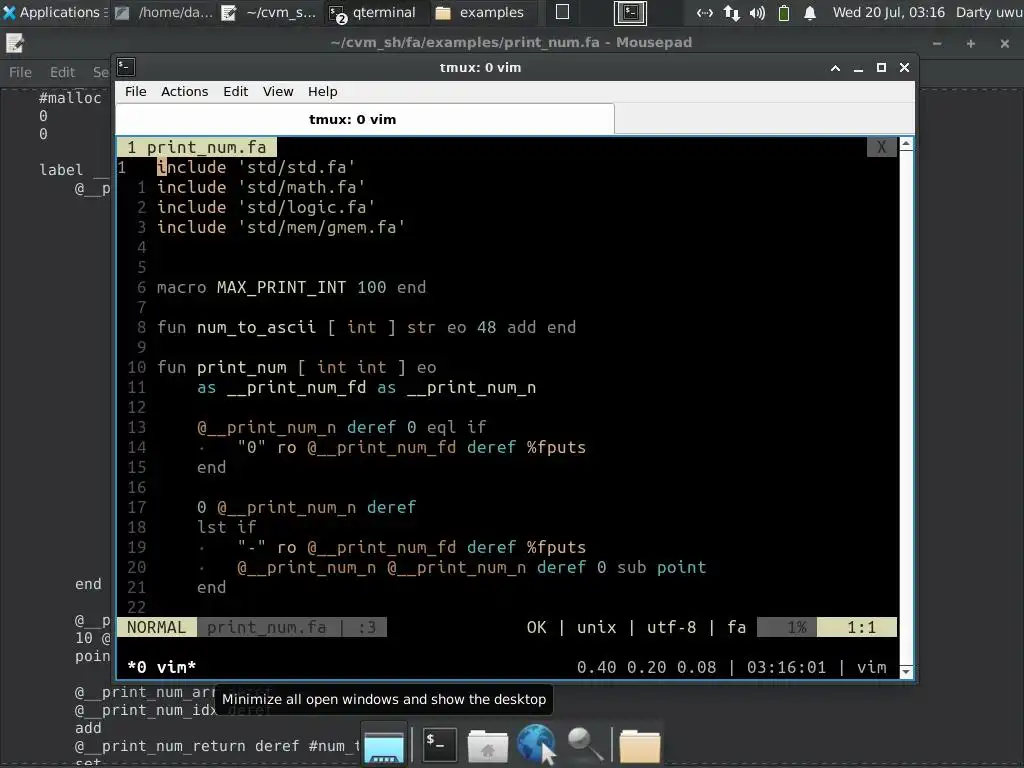Switch to the examples folder taskbar entry
This screenshot has height=768, width=1024.
pyautogui.click(x=481, y=12)
